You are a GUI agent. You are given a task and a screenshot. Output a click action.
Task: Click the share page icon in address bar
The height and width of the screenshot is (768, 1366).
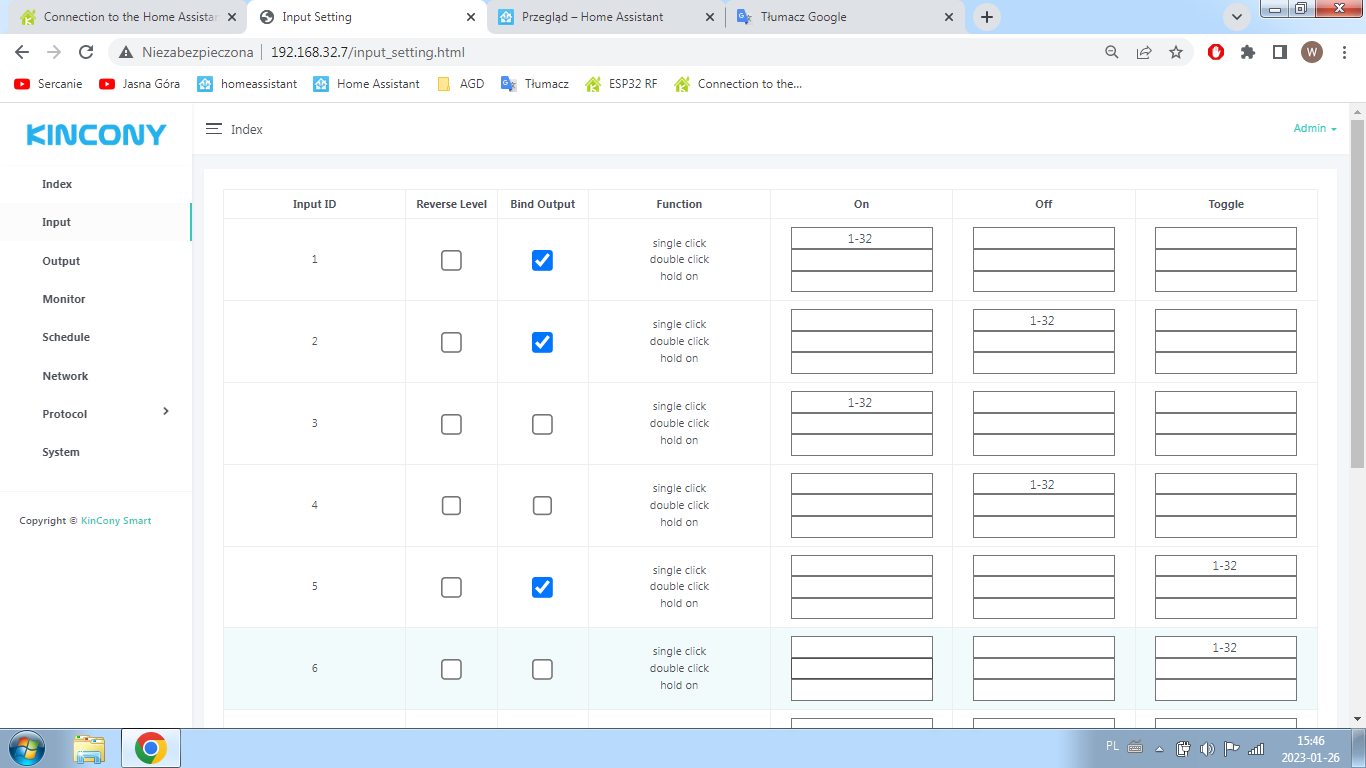click(x=1144, y=52)
